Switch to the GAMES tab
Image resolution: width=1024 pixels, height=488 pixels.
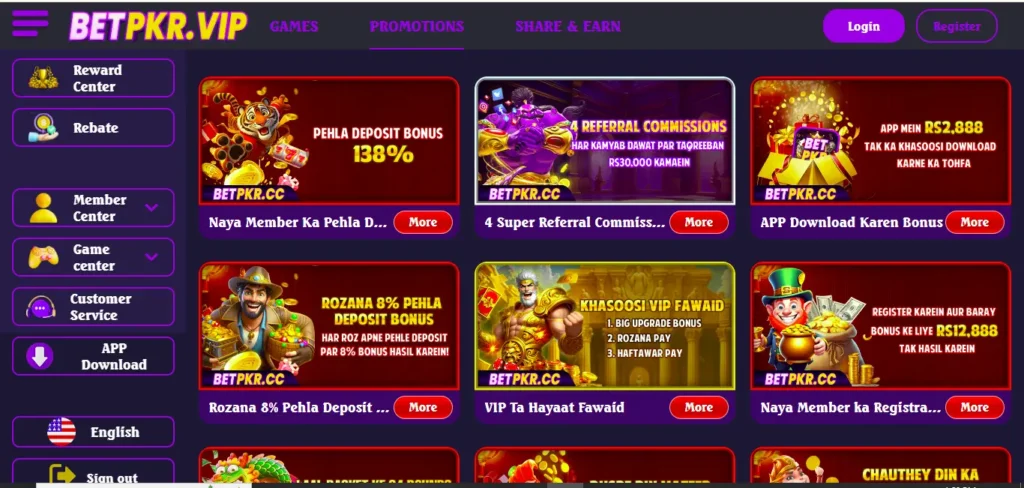(x=294, y=26)
